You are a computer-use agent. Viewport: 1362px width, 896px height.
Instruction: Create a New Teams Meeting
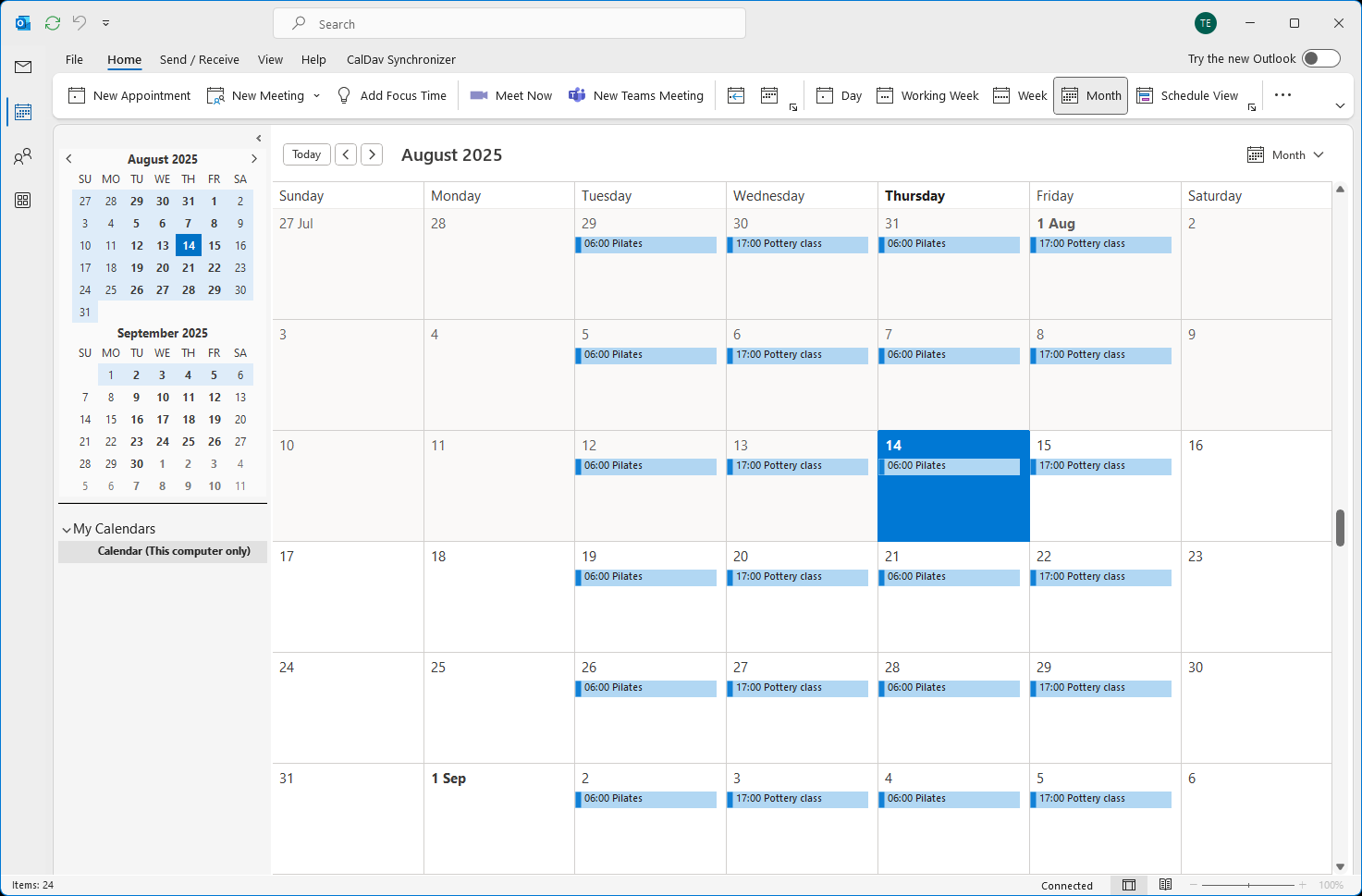636,95
